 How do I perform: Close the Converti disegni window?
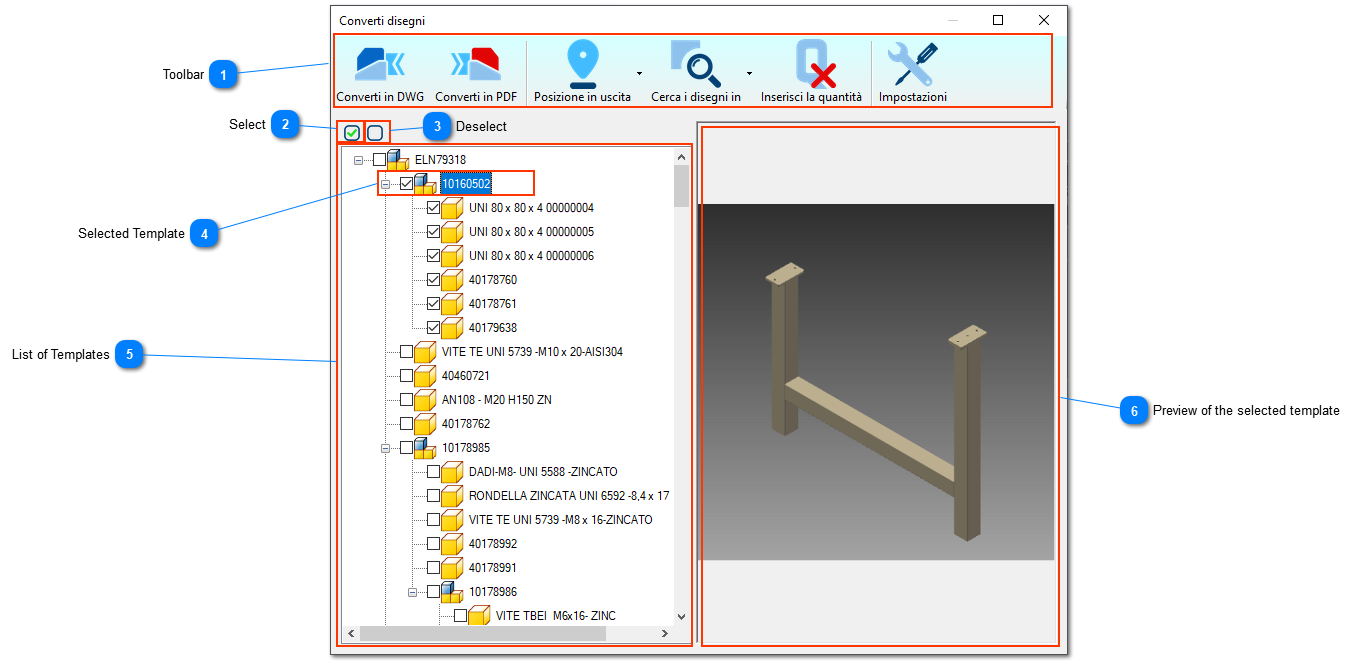tap(1044, 20)
